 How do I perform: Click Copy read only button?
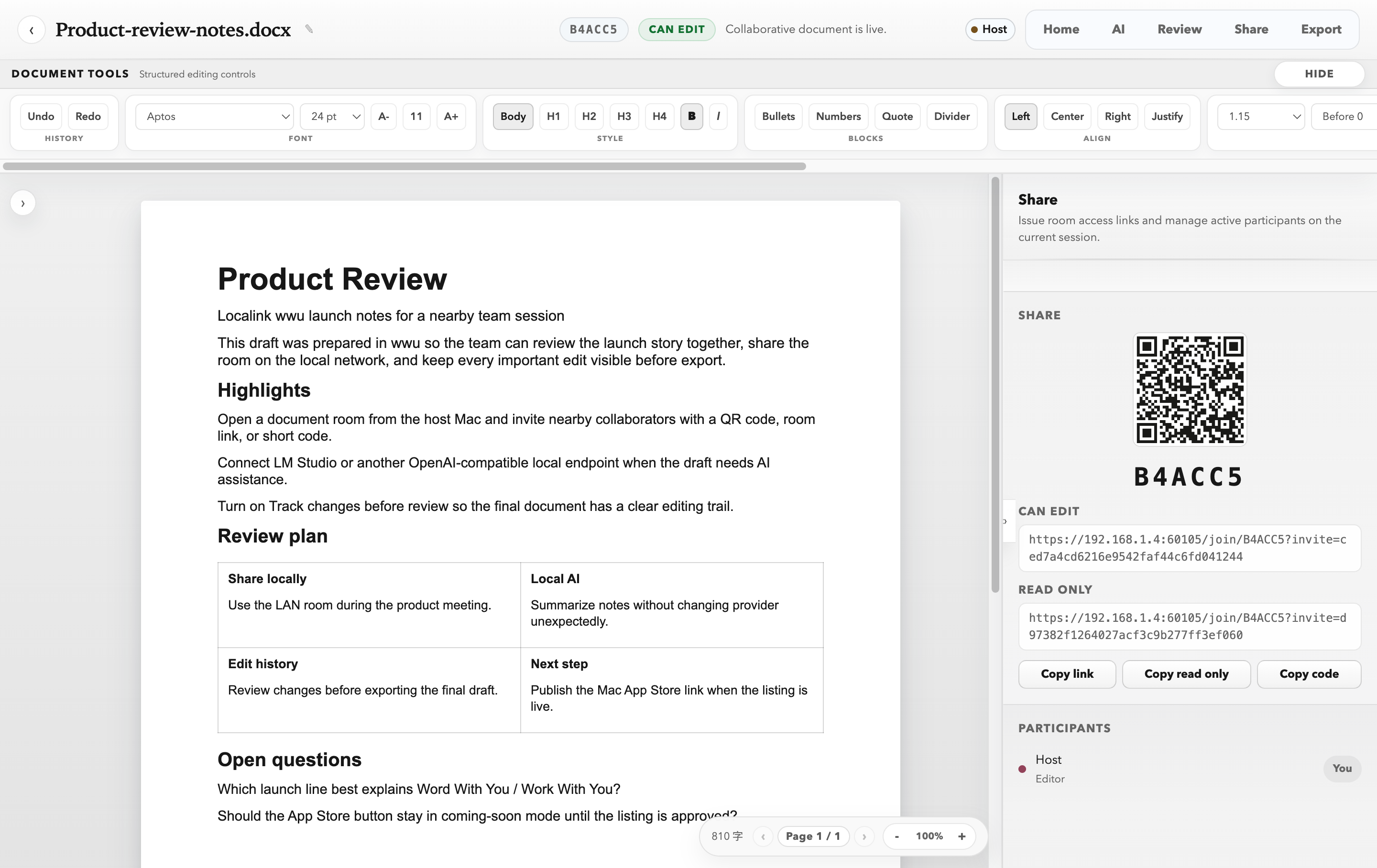pos(1186,674)
